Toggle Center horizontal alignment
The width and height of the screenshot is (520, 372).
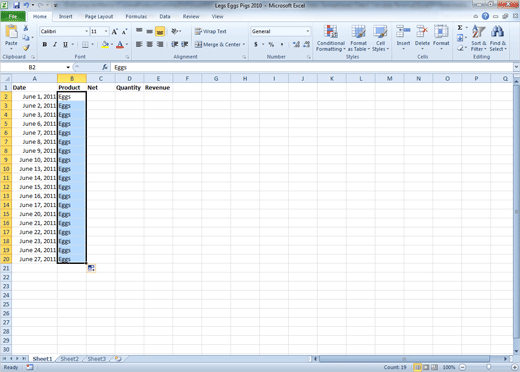[150, 44]
